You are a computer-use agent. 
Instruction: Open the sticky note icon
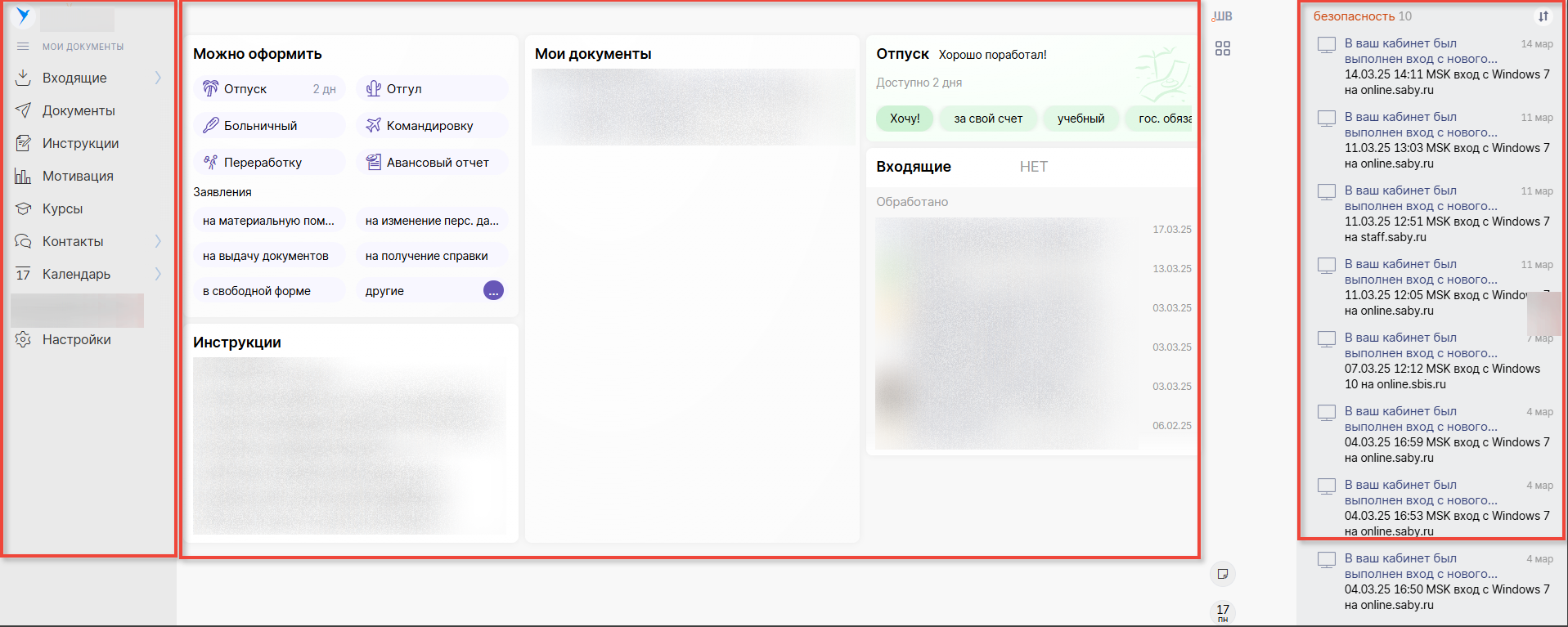(x=1222, y=574)
